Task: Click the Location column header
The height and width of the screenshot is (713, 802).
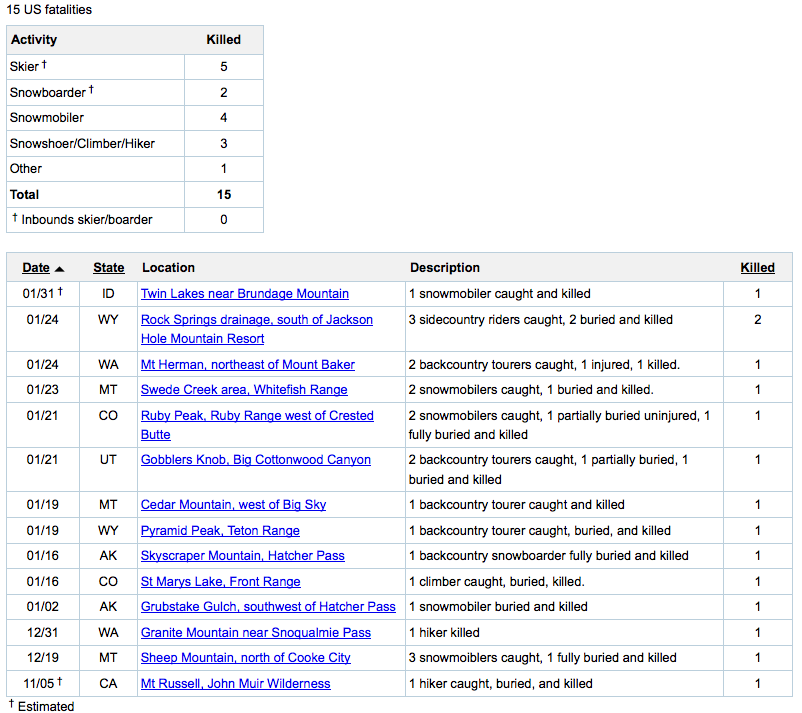Action: point(168,268)
